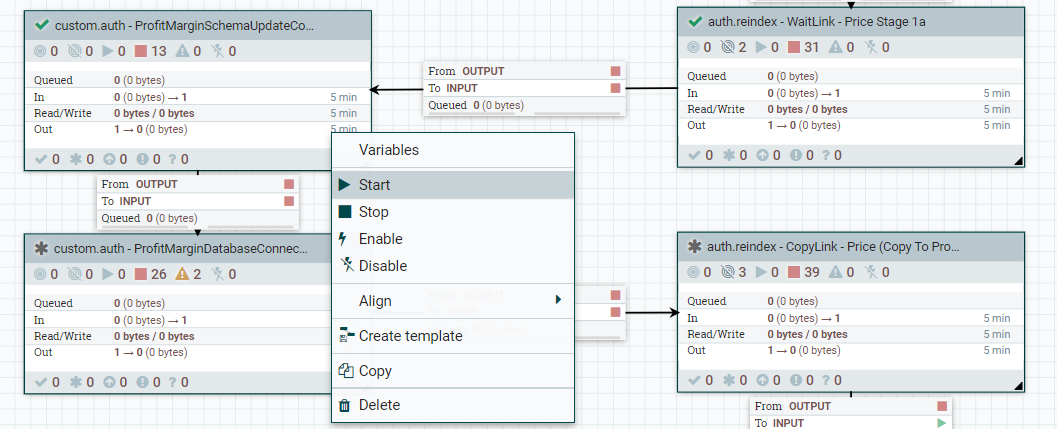Click asterisk icon on CopyLink - Price group header
Image resolution: width=1057 pixels, height=429 pixels.
[695, 246]
